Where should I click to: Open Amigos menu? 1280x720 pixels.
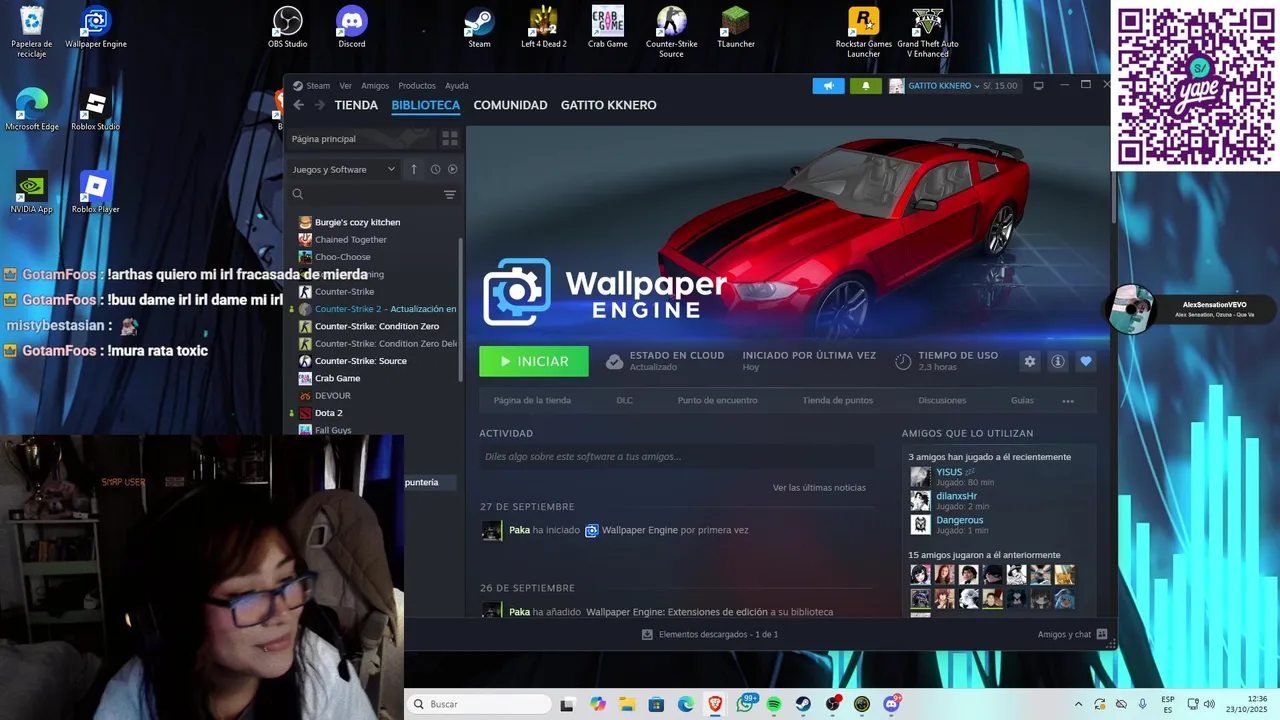pos(375,86)
